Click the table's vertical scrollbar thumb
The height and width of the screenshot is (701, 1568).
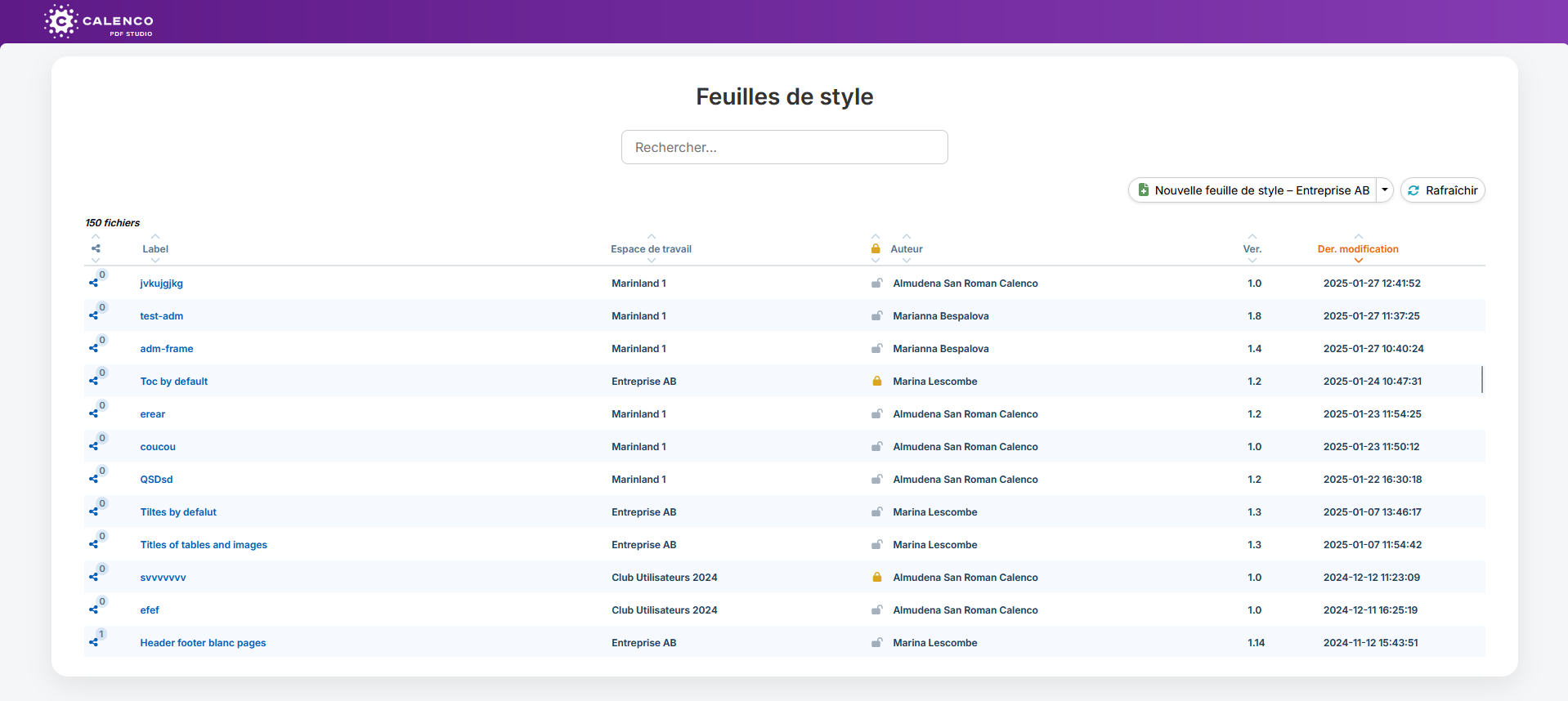1482,379
